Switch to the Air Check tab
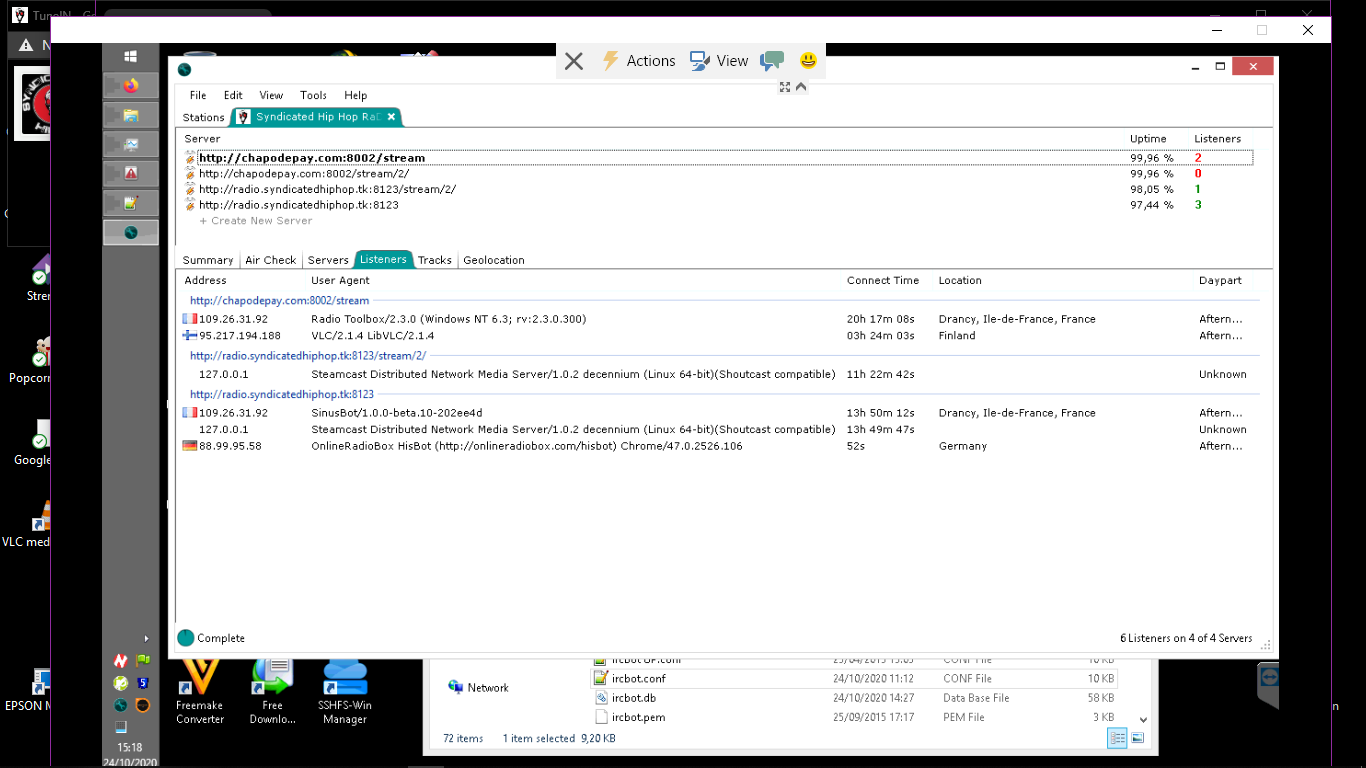This screenshot has height=768, width=1366. pyautogui.click(x=270, y=260)
